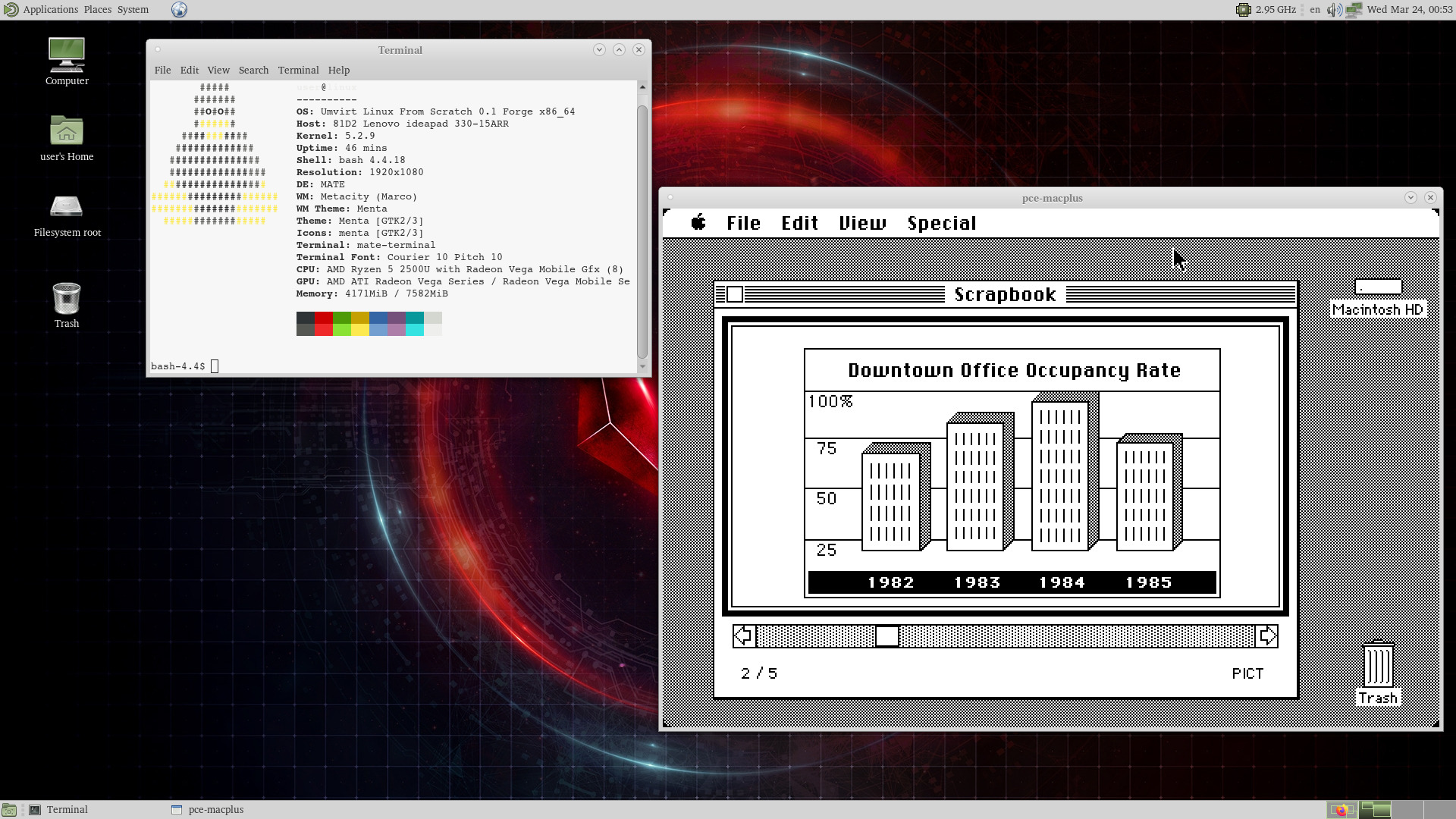Click the show desktop button in panel
The height and width of the screenshot is (819, 1456).
click(9, 810)
